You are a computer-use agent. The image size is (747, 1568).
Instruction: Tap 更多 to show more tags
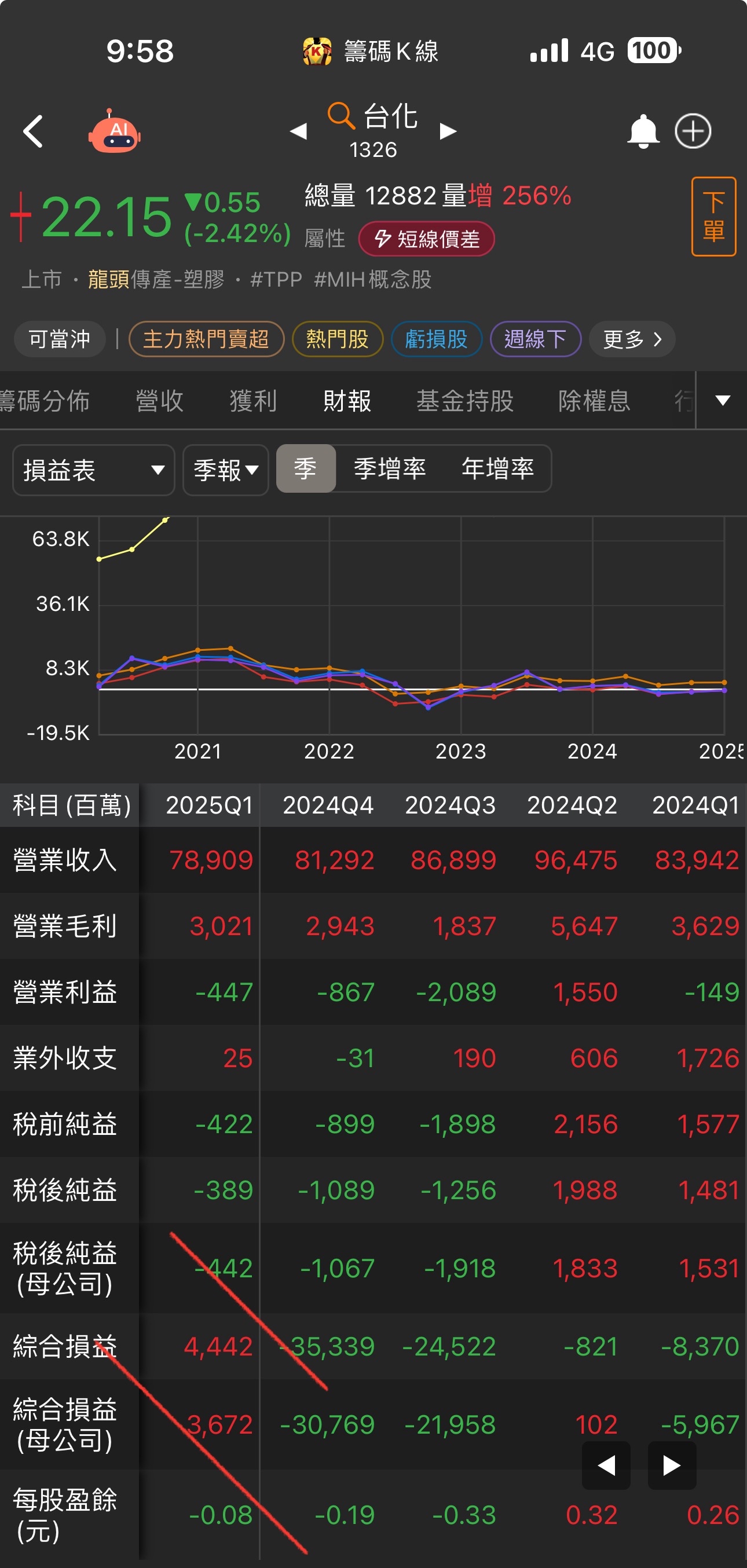[631, 339]
